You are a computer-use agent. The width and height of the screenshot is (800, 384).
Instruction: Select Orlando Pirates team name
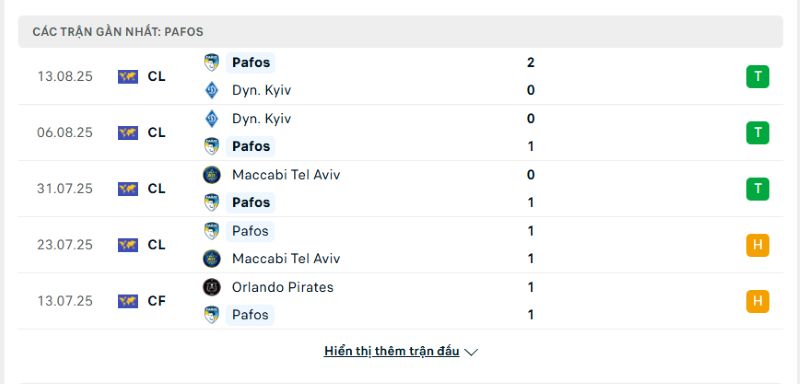pyautogui.click(x=283, y=287)
